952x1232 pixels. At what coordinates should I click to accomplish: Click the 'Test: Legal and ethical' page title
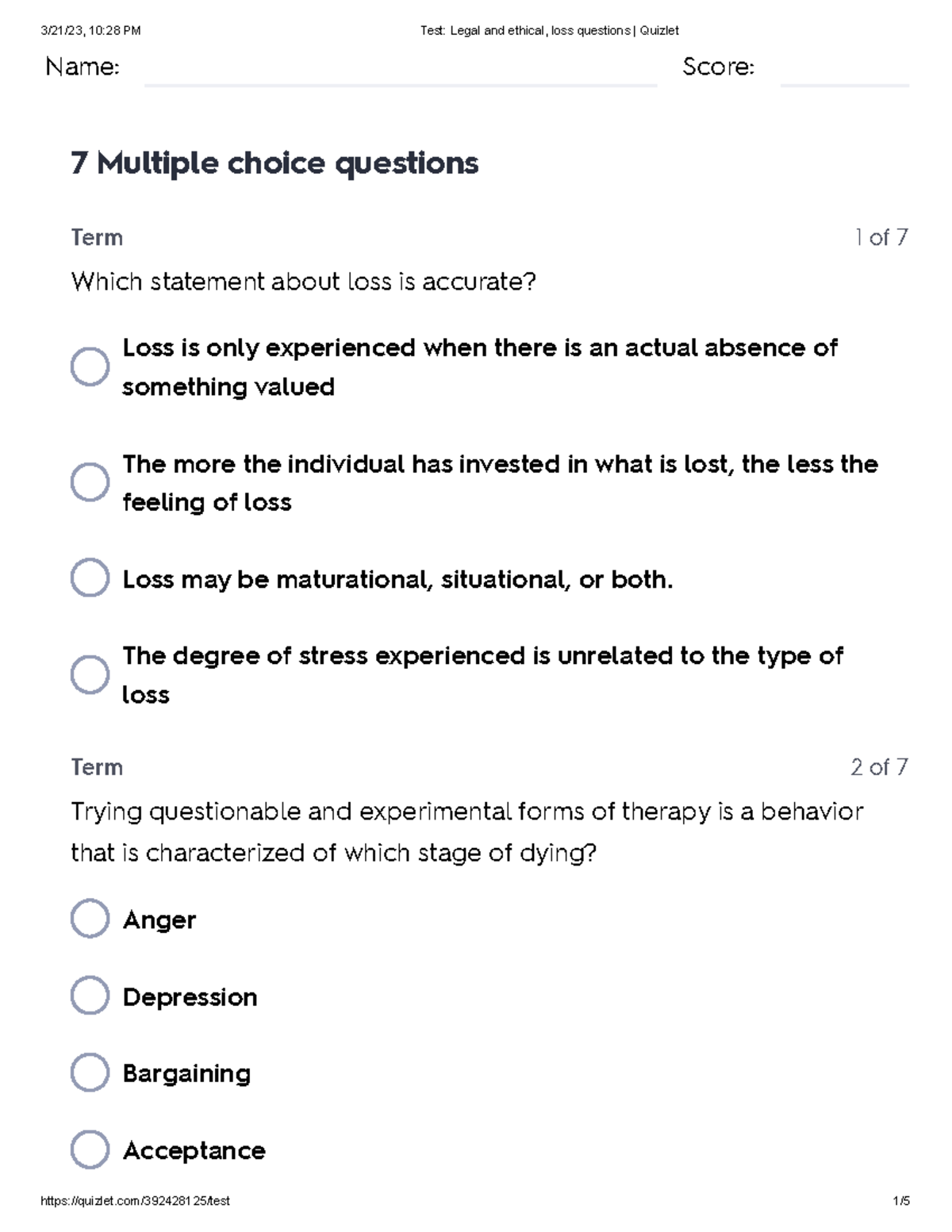point(549,31)
